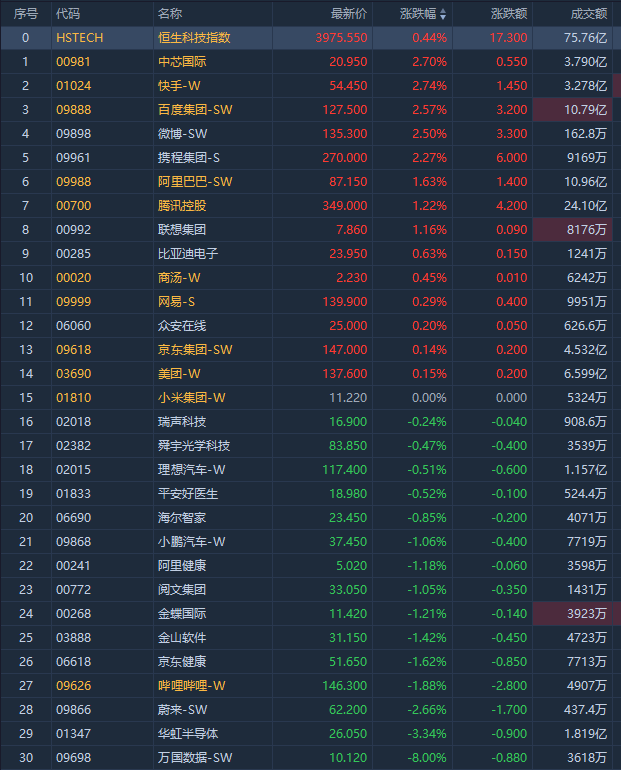Viewport: 621px width, 770px height.
Task: Click 众安在线 stock name
Action: point(182,326)
